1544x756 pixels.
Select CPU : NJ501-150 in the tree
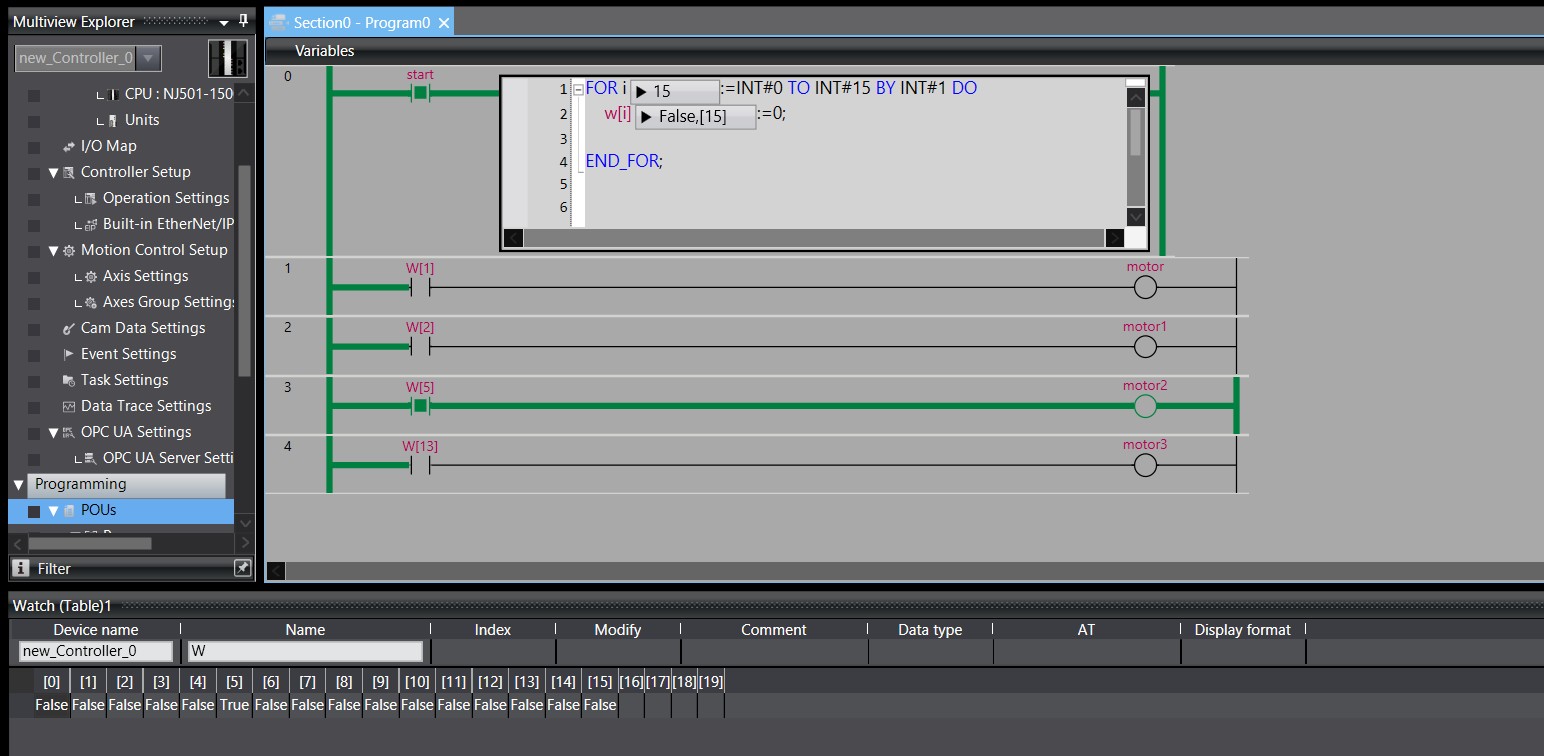click(178, 94)
